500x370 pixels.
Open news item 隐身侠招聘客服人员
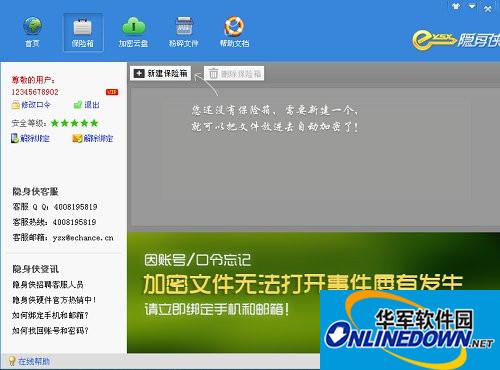point(48,285)
